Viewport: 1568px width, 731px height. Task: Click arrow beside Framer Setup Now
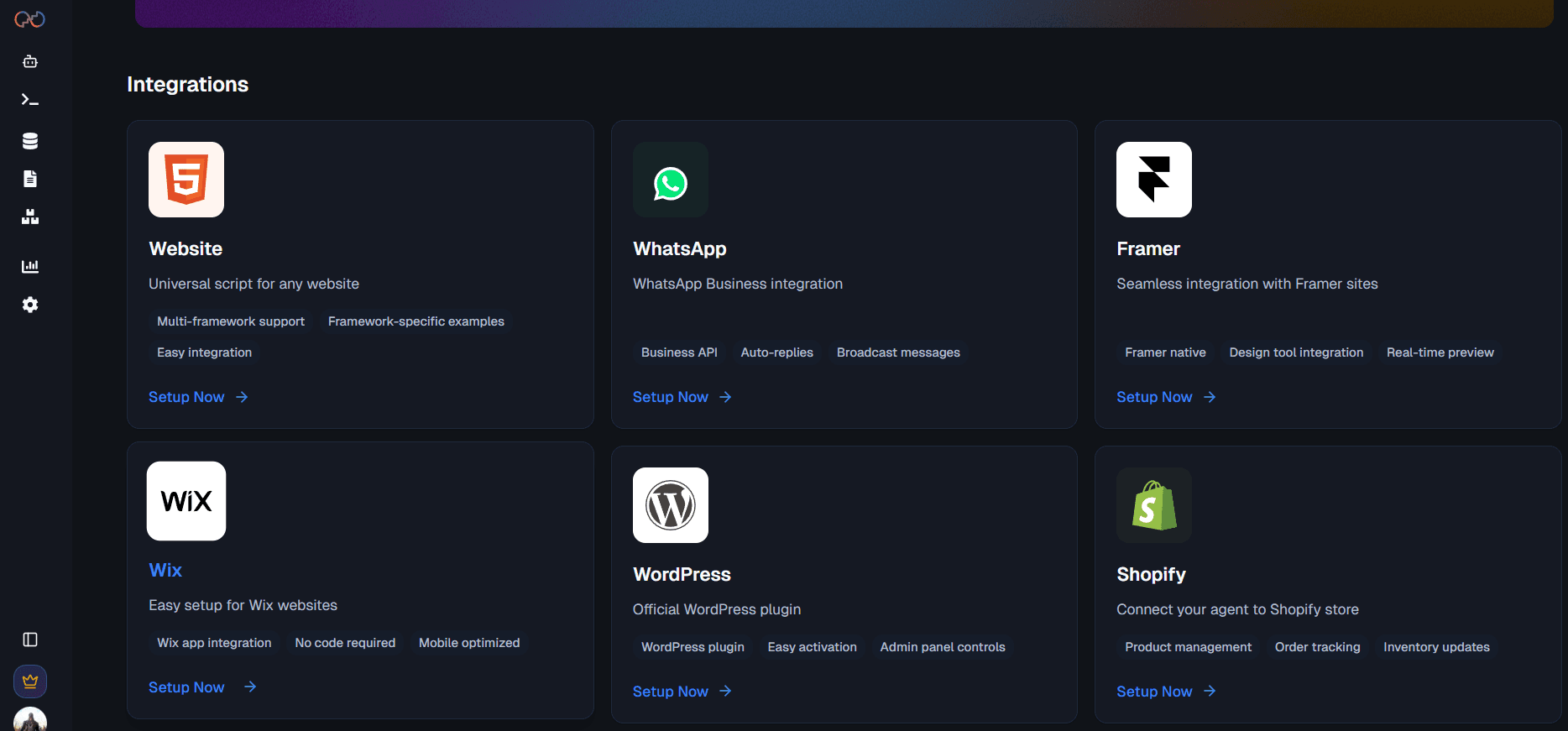[1210, 397]
